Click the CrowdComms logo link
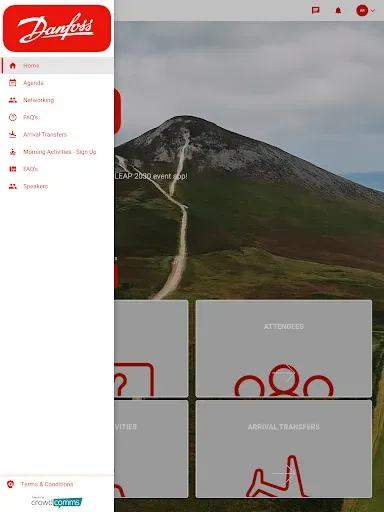 click(57, 502)
